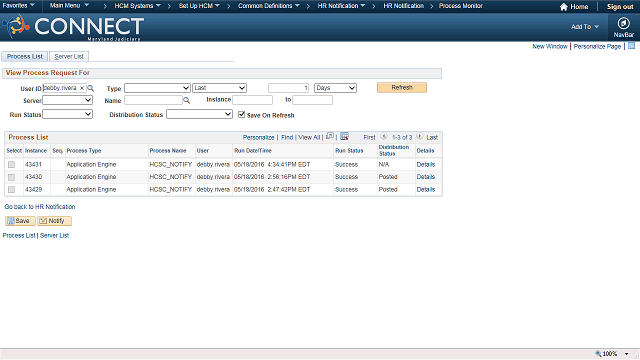Click the next row arrow icon
Image resolution: width=640 pixels, height=360 pixels.
click(x=420, y=136)
